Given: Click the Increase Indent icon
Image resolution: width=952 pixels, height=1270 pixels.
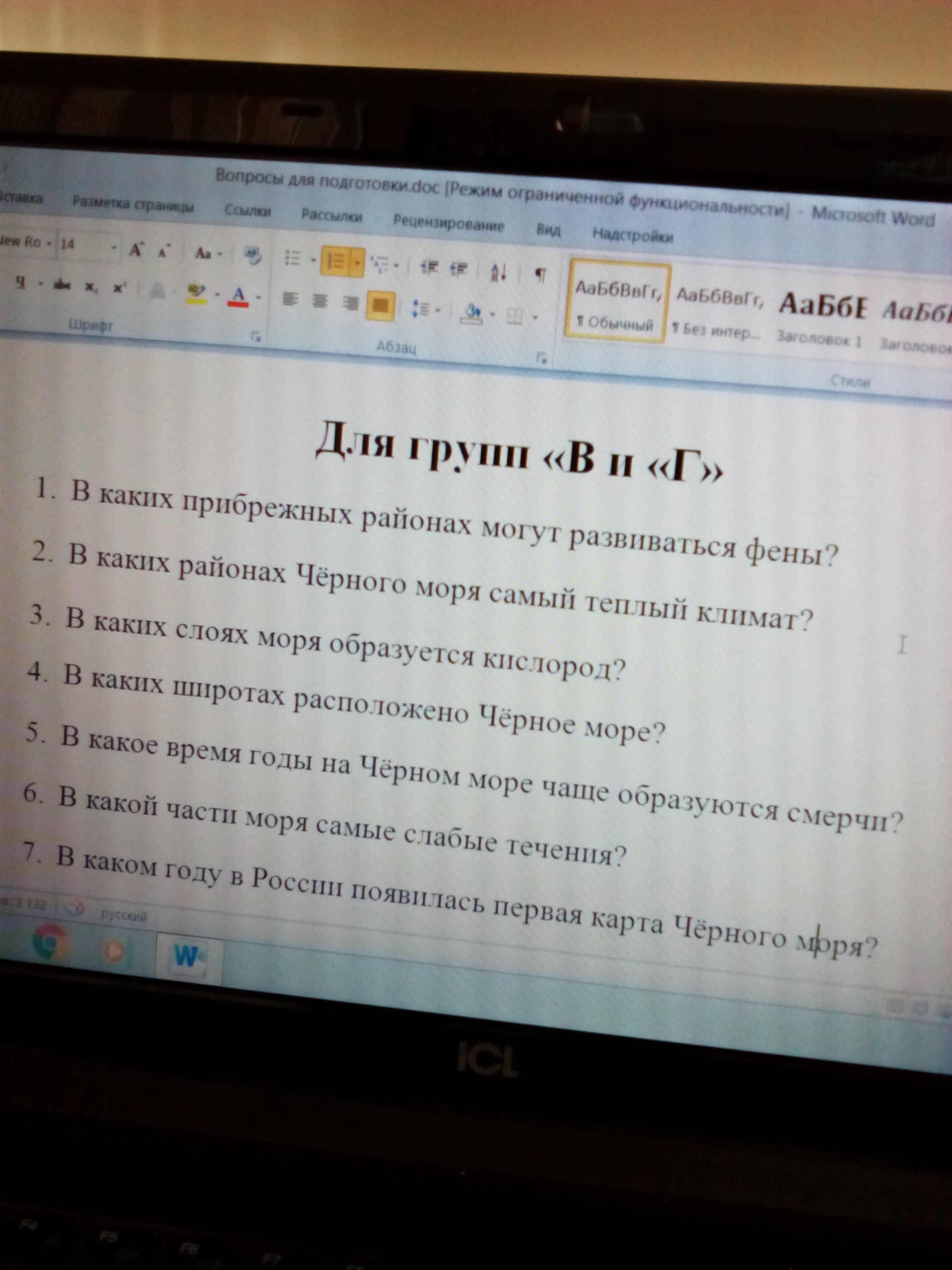Looking at the screenshot, I should [x=459, y=269].
